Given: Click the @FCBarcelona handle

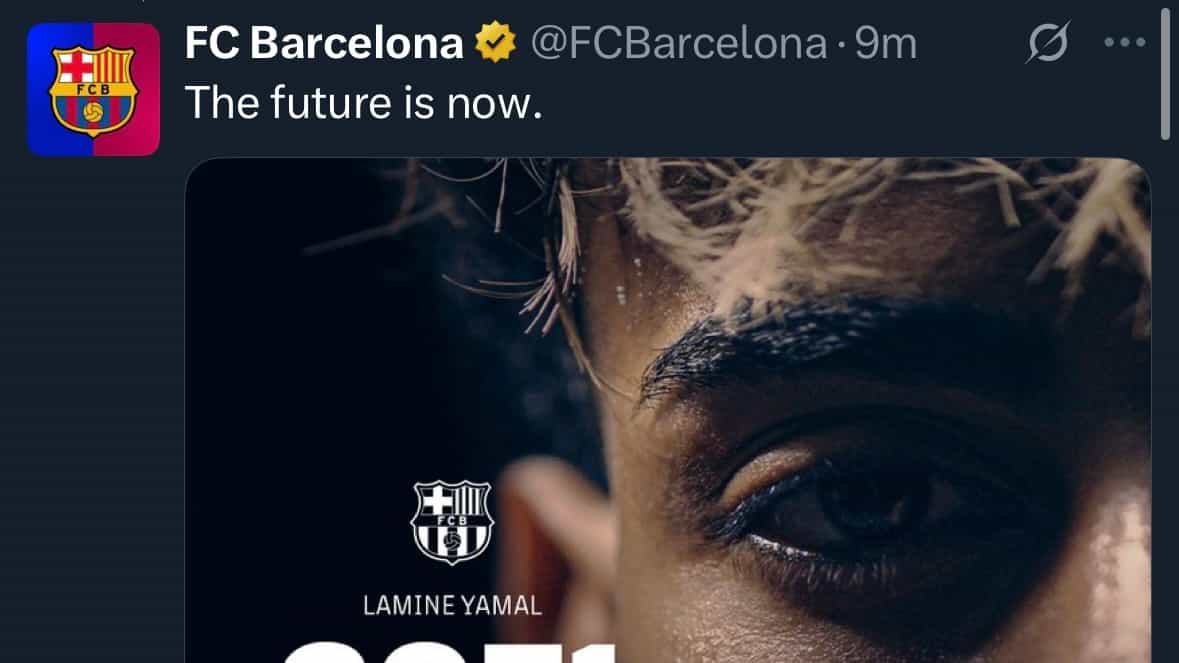Looking at the screenshot, I should point(679,44).
